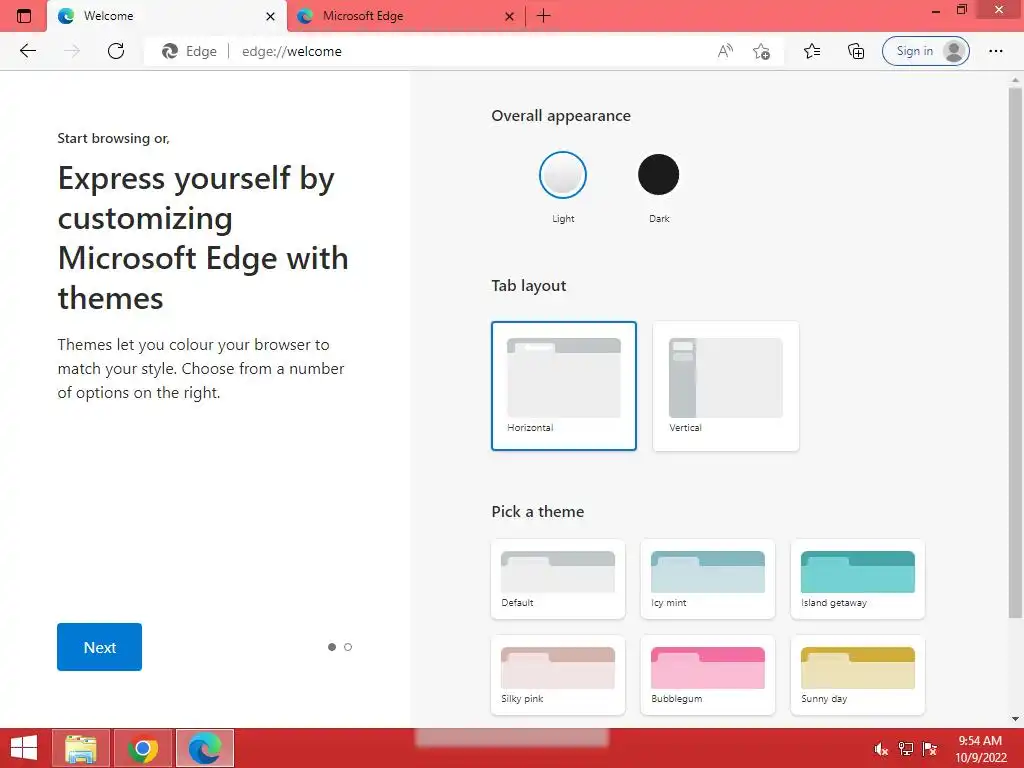Click the Sign in button
The width and height of the screenshot is (1024, 768).
(925, 51)
